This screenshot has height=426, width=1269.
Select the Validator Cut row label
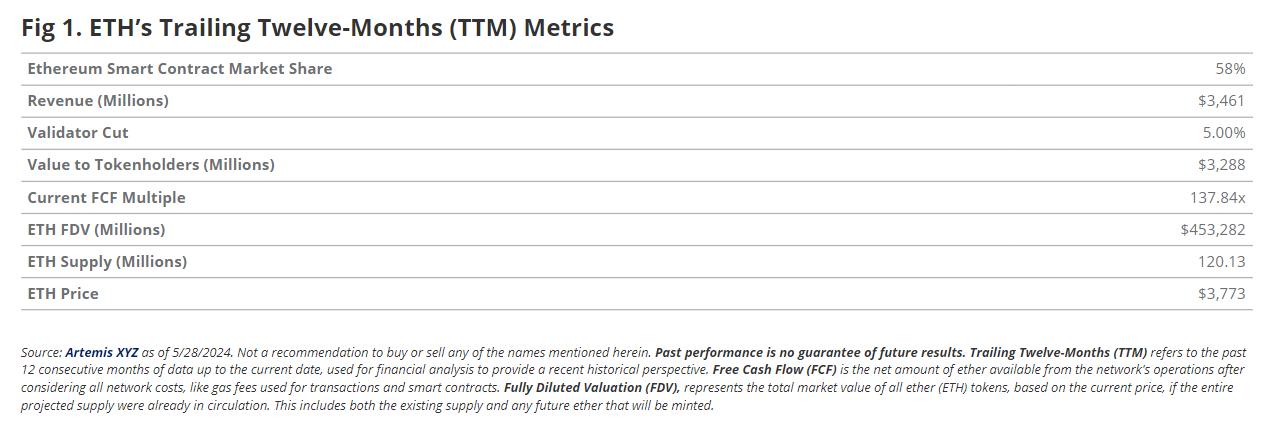click(78, 133)
